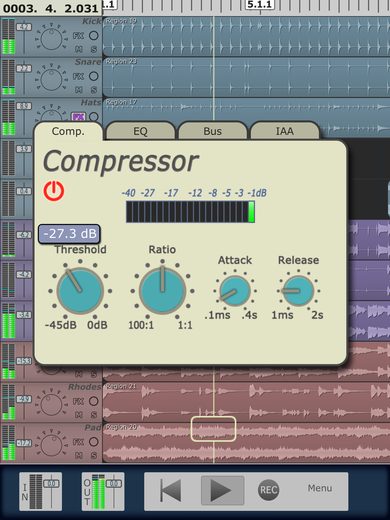
Task: Mute the Rhodes track
Action: tap(78, 415)
